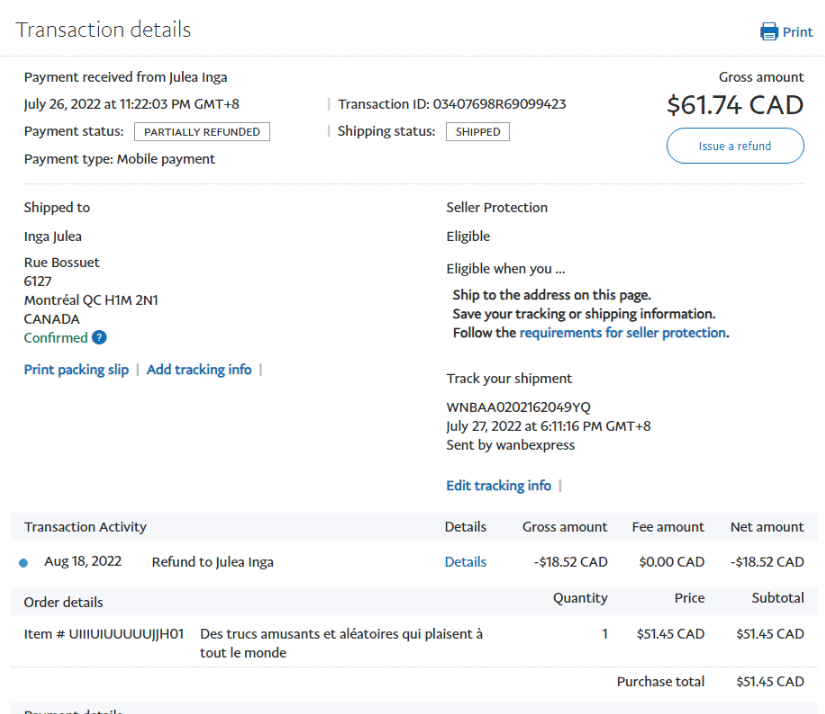The image size is (825, 714).
Task: Click the item number UIIIUIUUUUUJJH01
Action: [x=126, y=634]
